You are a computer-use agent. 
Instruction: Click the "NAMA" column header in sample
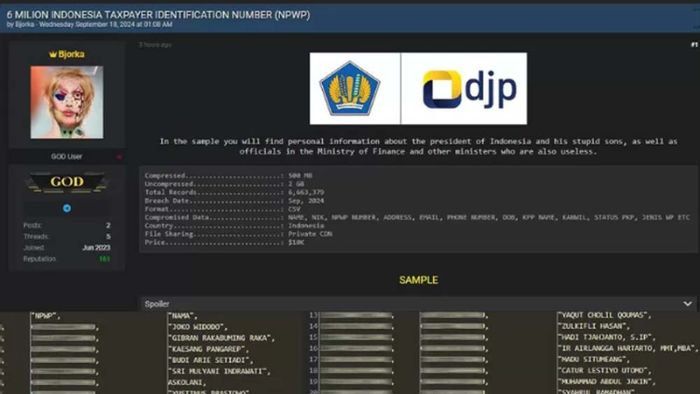click(183, 316)
